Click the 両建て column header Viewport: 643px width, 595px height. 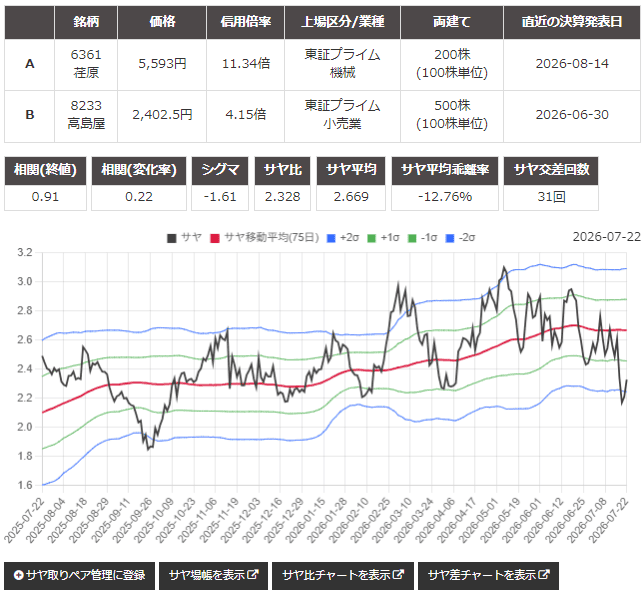click(452, 22)
